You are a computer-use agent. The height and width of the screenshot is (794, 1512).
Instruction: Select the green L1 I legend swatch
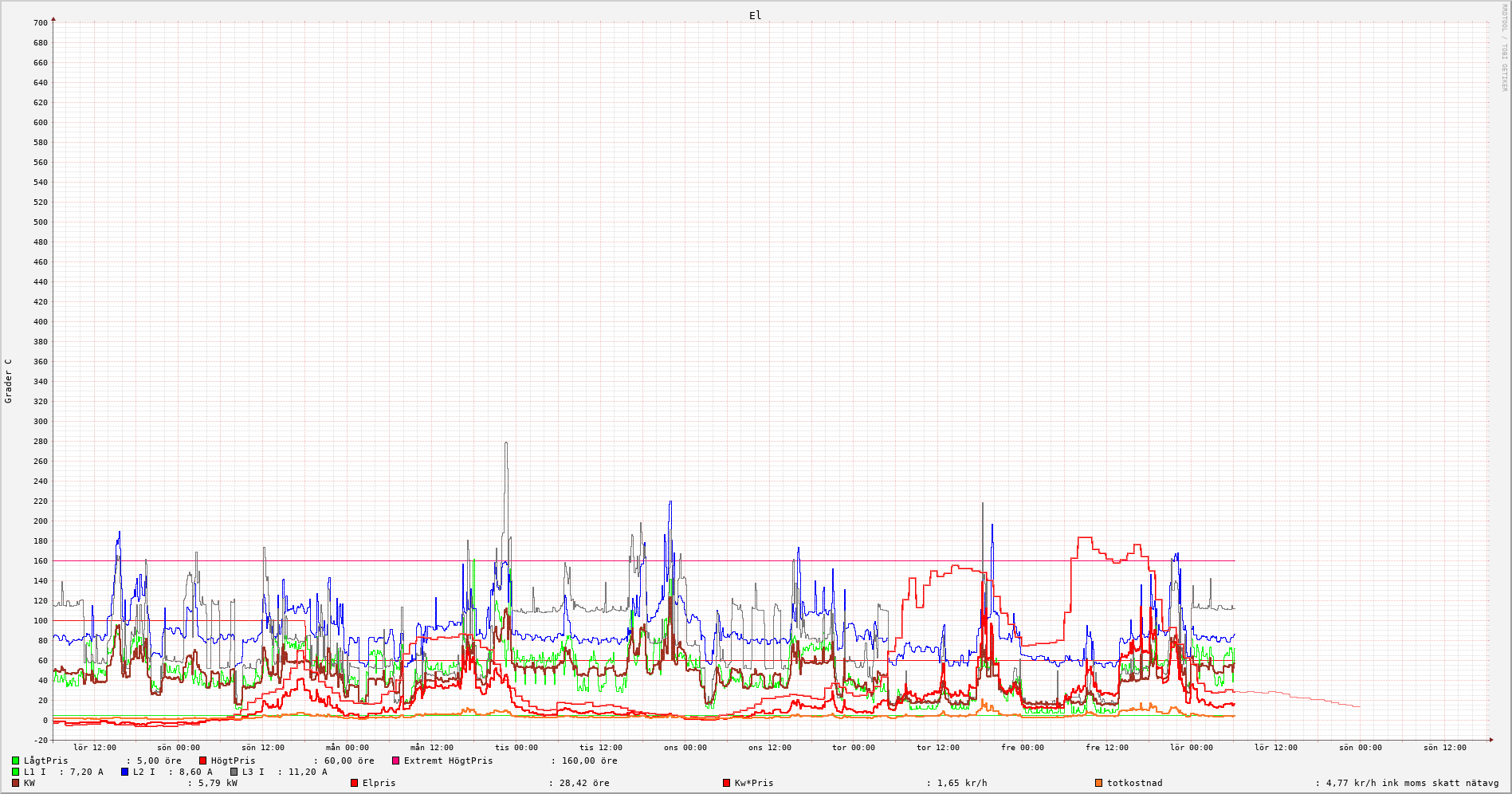coord(15,772)
